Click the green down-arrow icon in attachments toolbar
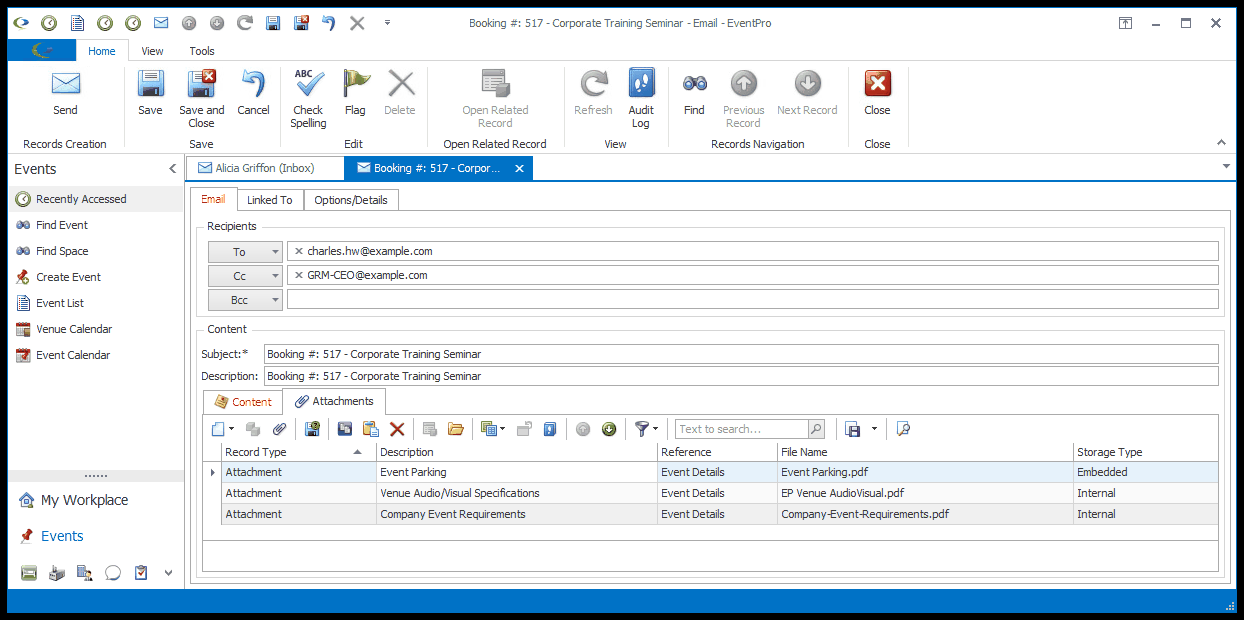Screen dimensions: 1244x620 click(609, 429)
